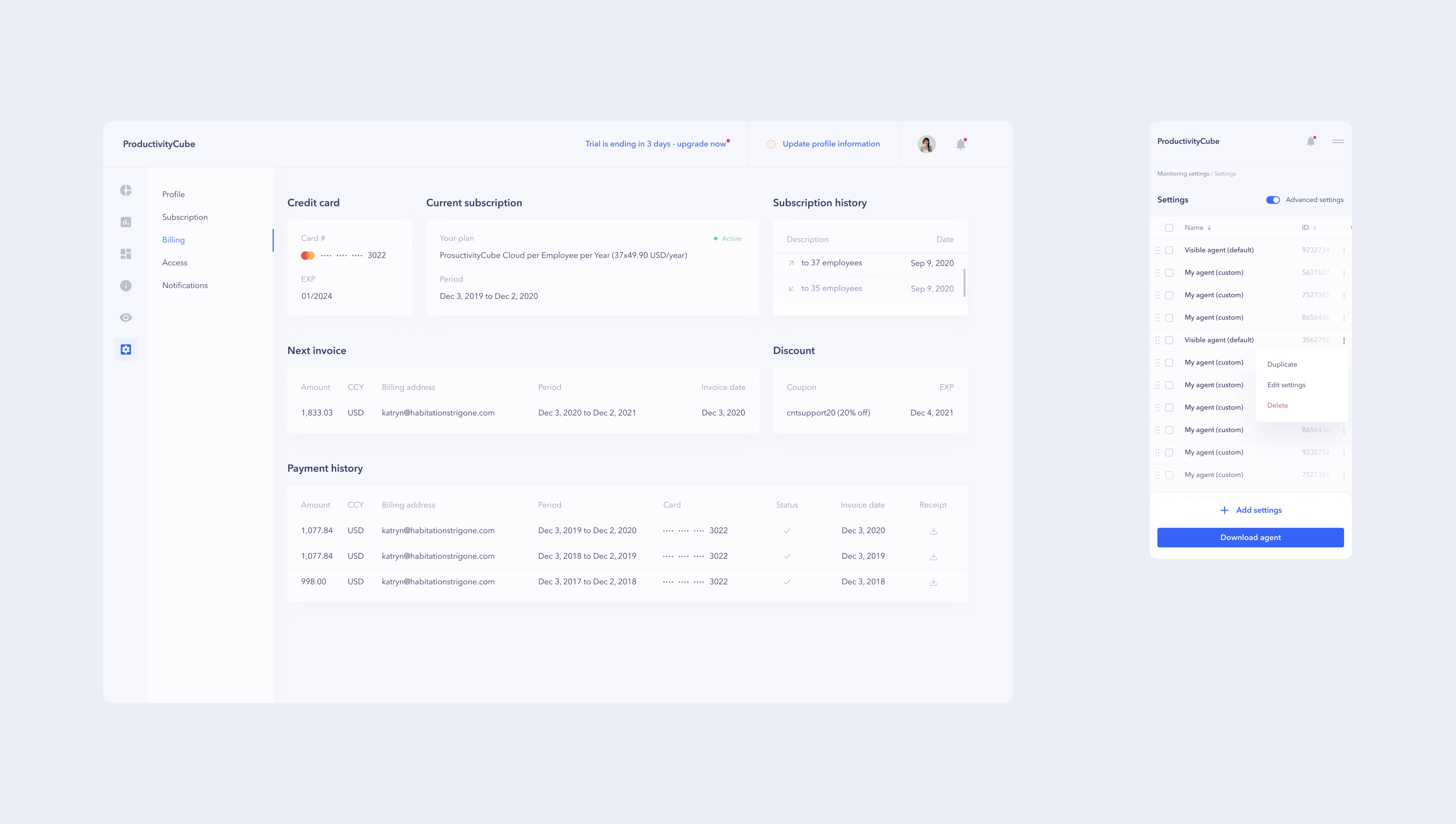Click the Dec 3, 2020 to Dec 2, 2021 period

click(x=587, y=413)
